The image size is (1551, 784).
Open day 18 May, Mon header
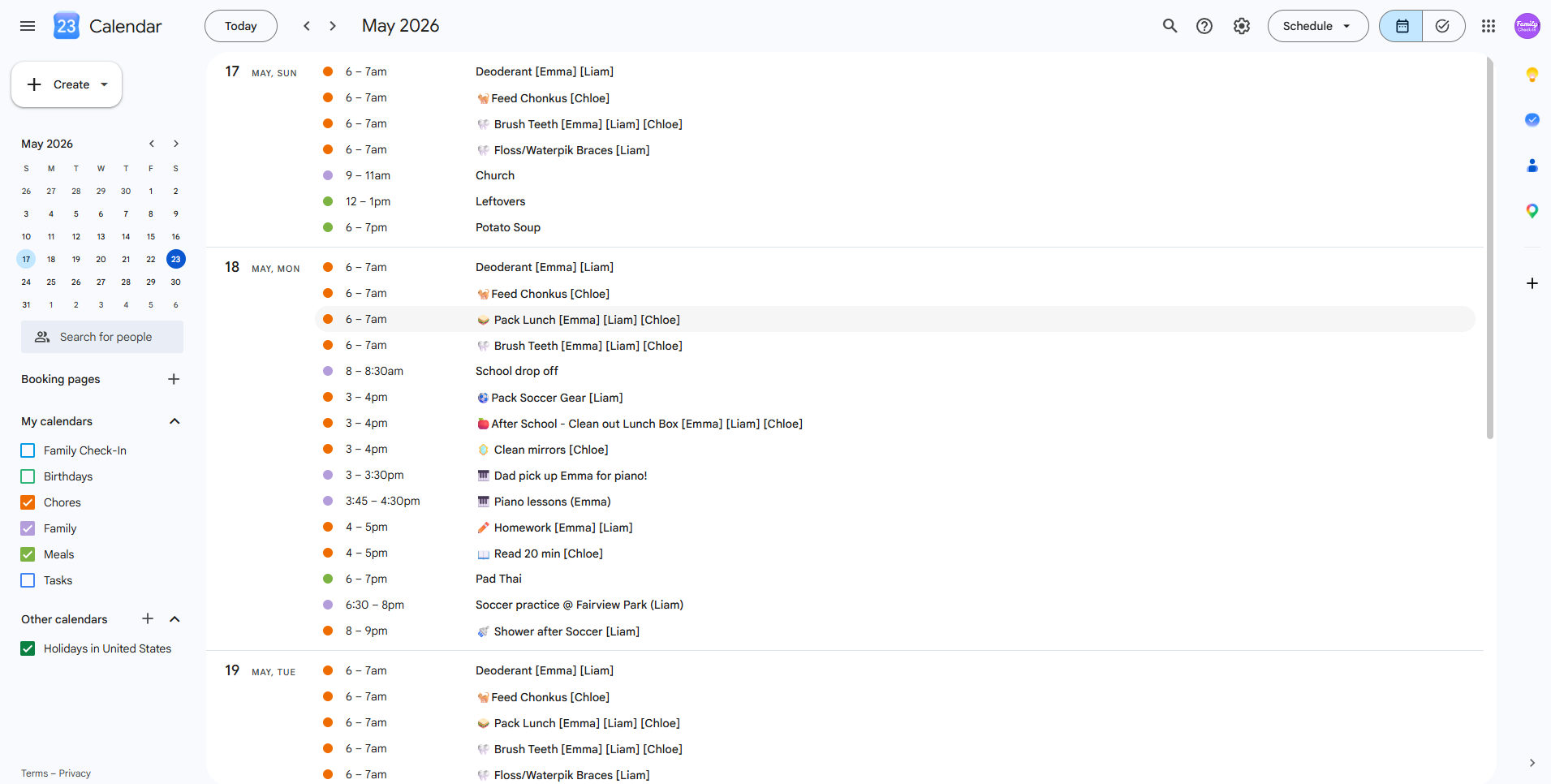(262, 267)
